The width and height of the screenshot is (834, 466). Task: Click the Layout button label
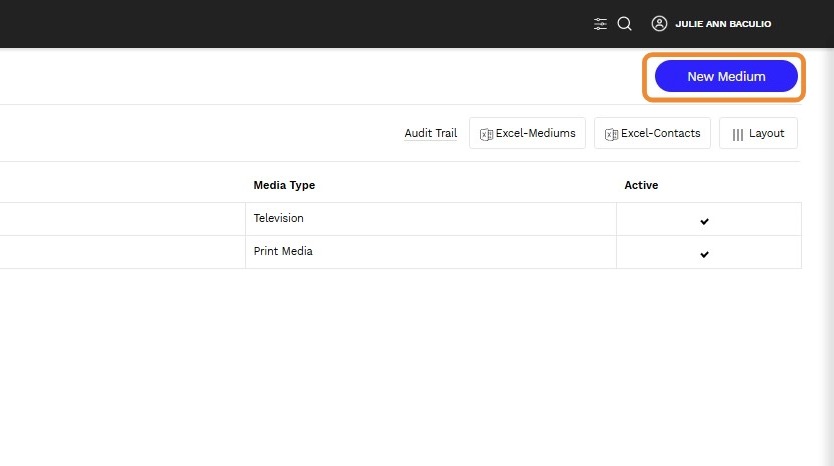click(767, 133)
